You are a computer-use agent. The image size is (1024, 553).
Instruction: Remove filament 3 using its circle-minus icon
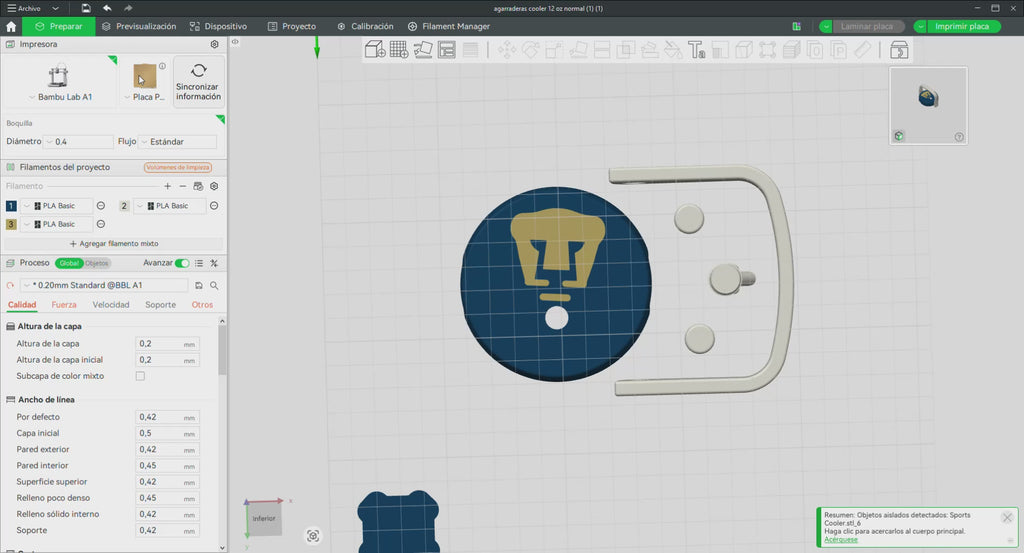pos(101,224)
